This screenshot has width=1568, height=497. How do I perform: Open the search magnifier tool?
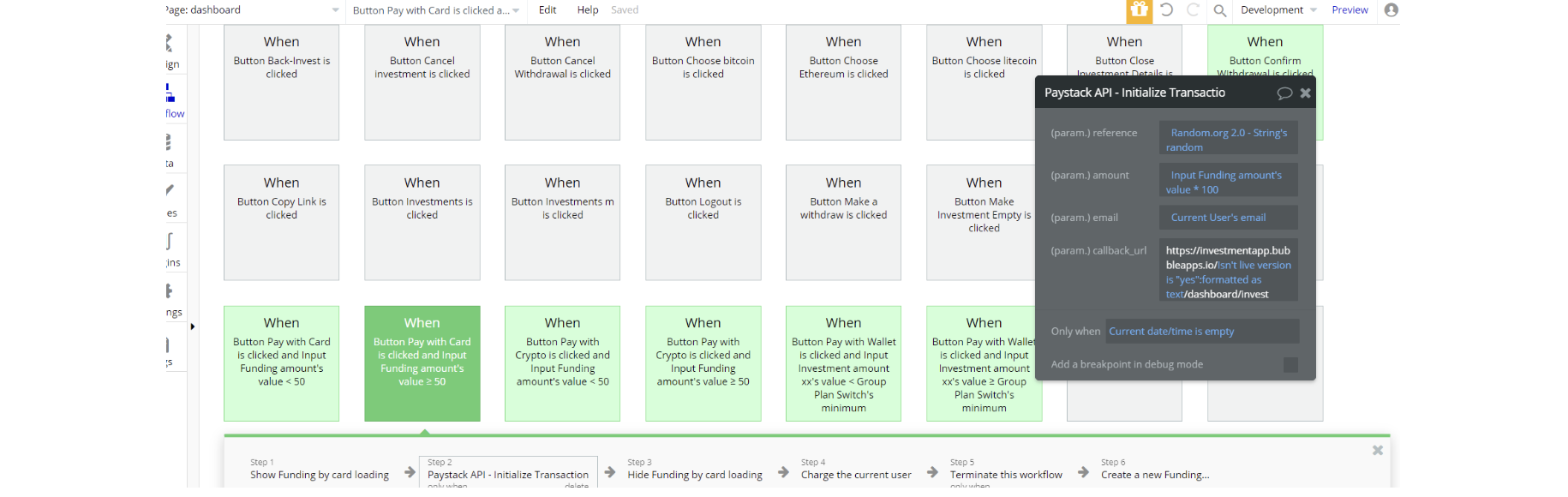[x=1219, y=10]
